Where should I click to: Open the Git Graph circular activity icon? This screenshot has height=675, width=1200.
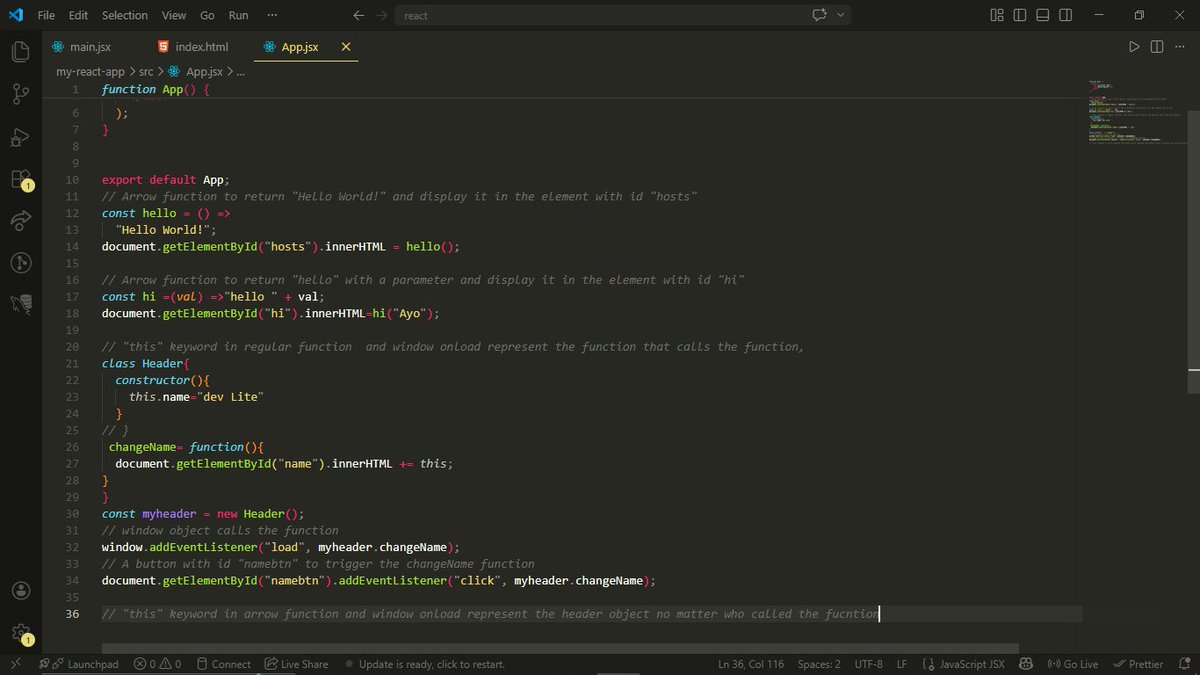20,262
